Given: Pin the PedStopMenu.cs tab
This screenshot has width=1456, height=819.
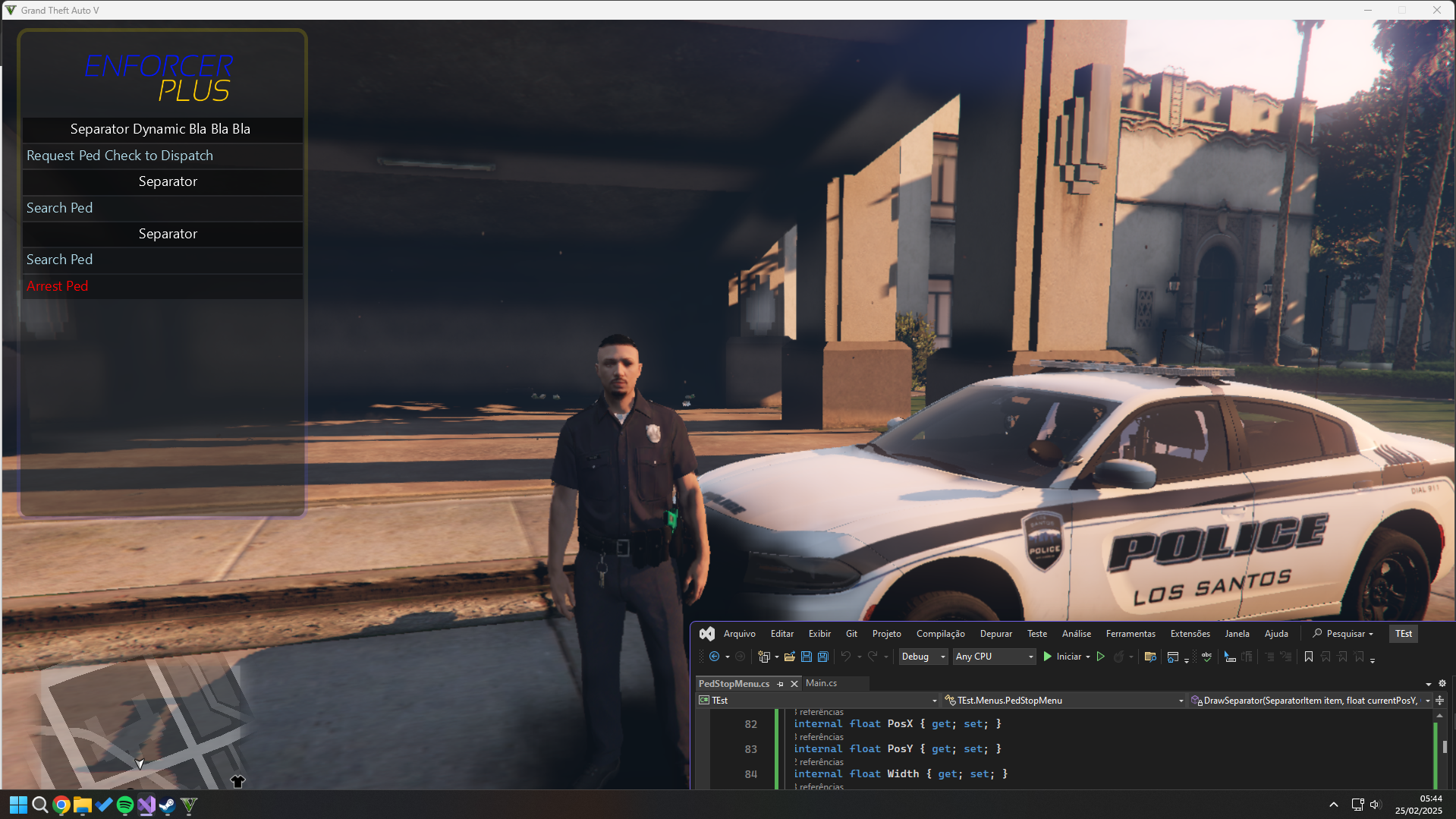Looking at the screenshot, I should tap(780, 684).
